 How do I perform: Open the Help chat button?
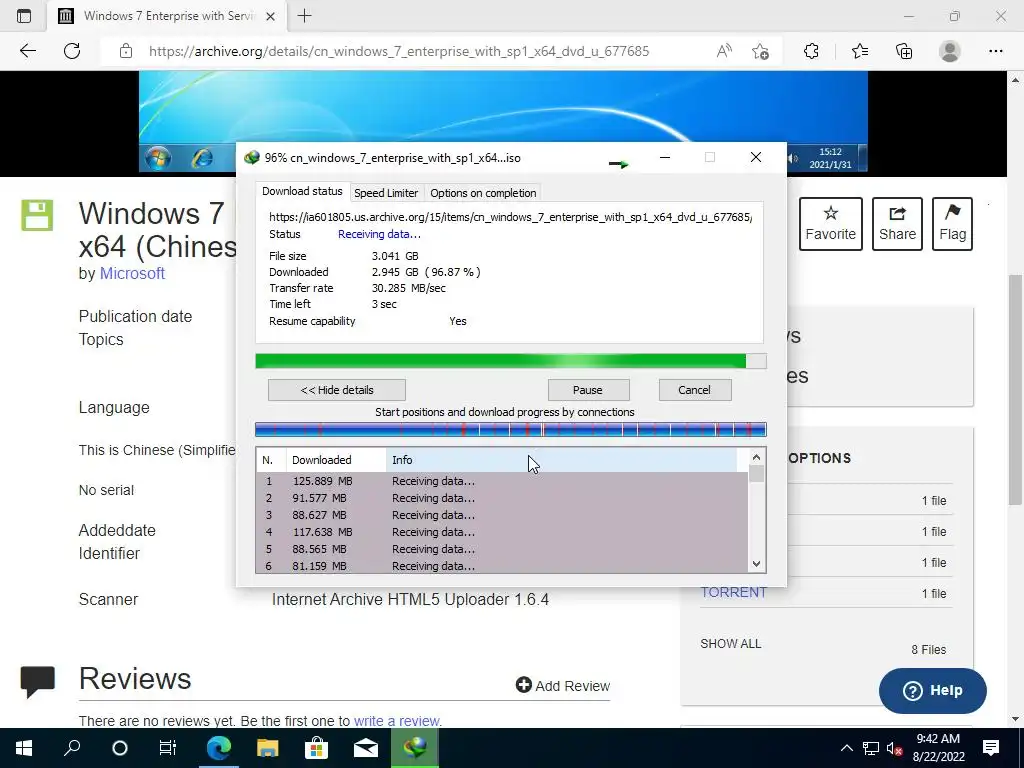[x=933, y=690]
